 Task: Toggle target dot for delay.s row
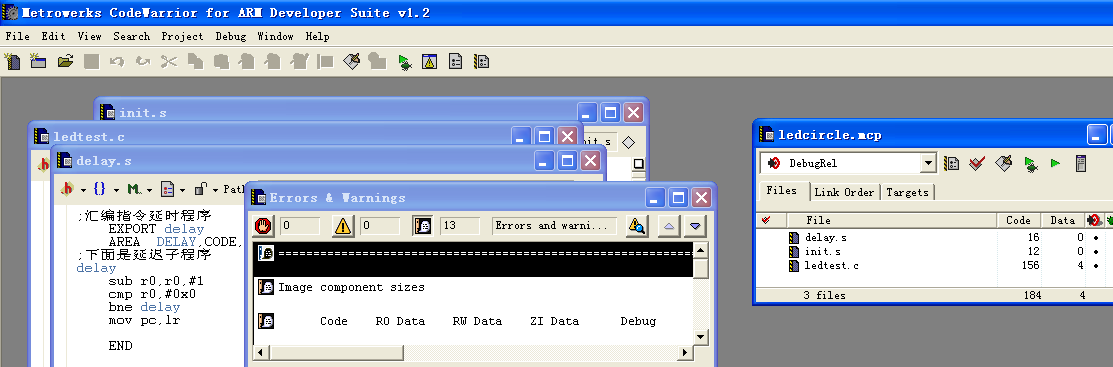[x=1095, y=238]
